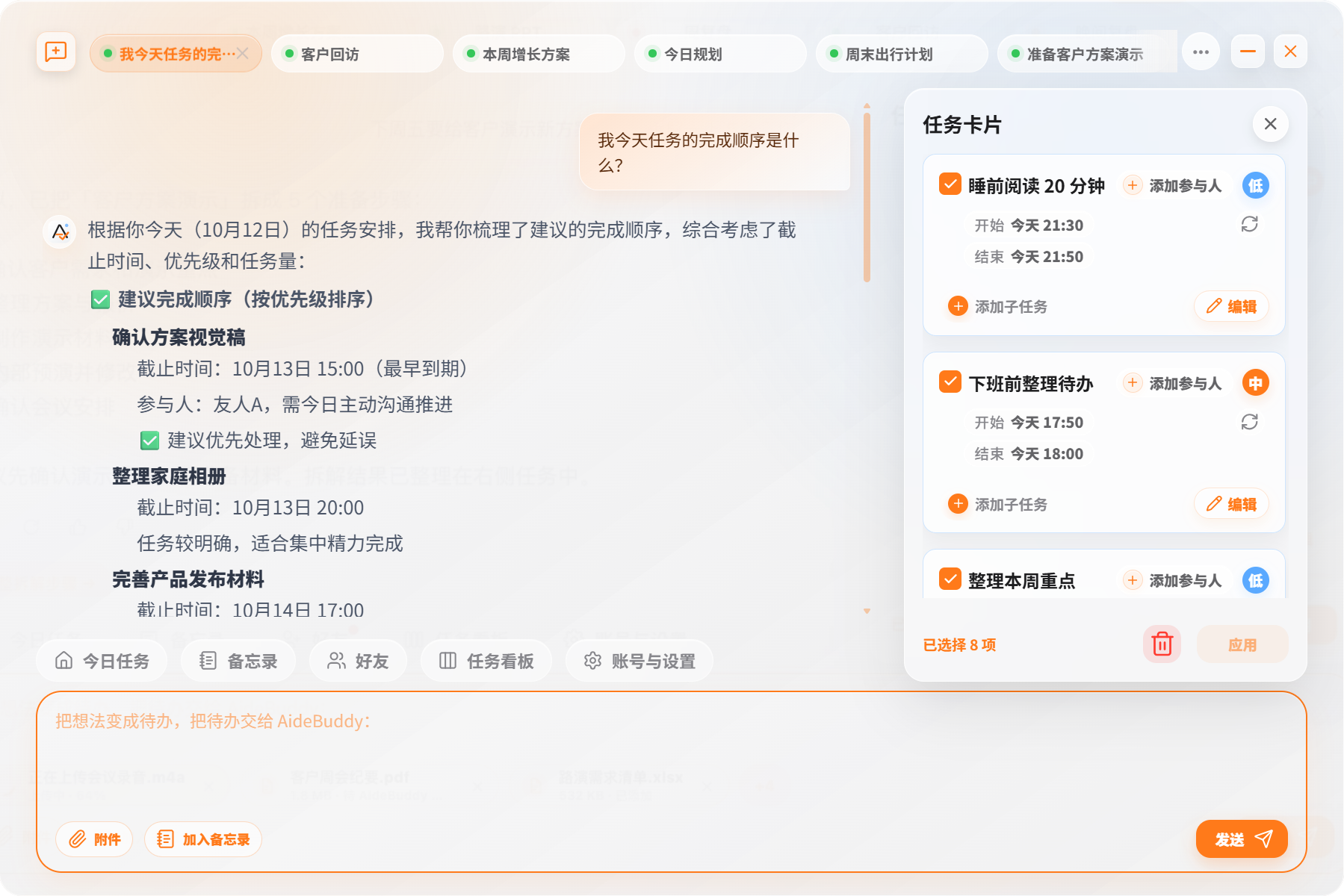Go to 今日任务 shortcut
This screenshot has height=896, width=1344.
(x=102, y=661)
